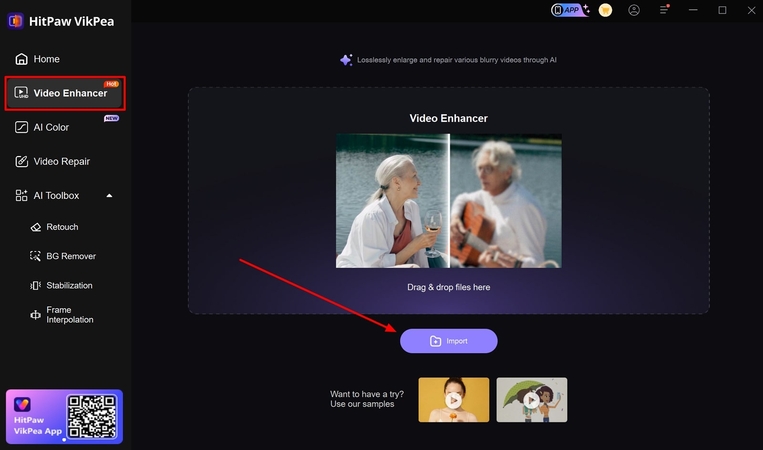Open the user account icon

click(x=634, y=10)
